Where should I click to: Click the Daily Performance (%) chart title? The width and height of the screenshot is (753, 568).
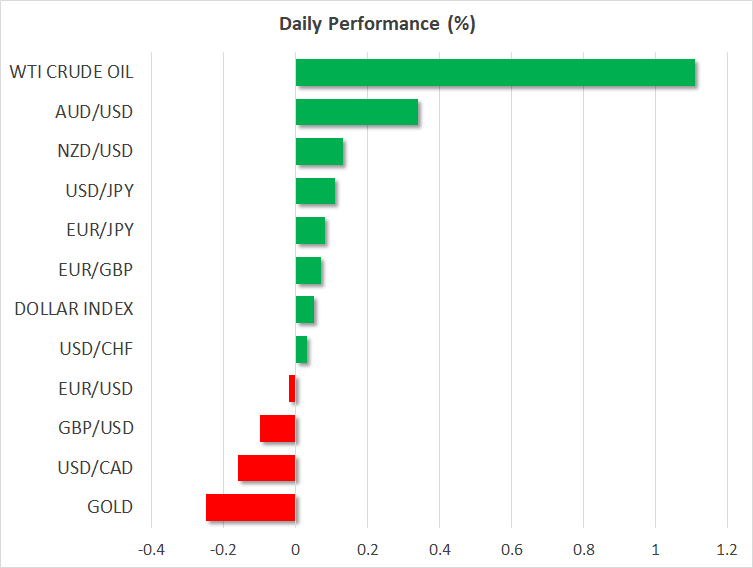(377, 24)
